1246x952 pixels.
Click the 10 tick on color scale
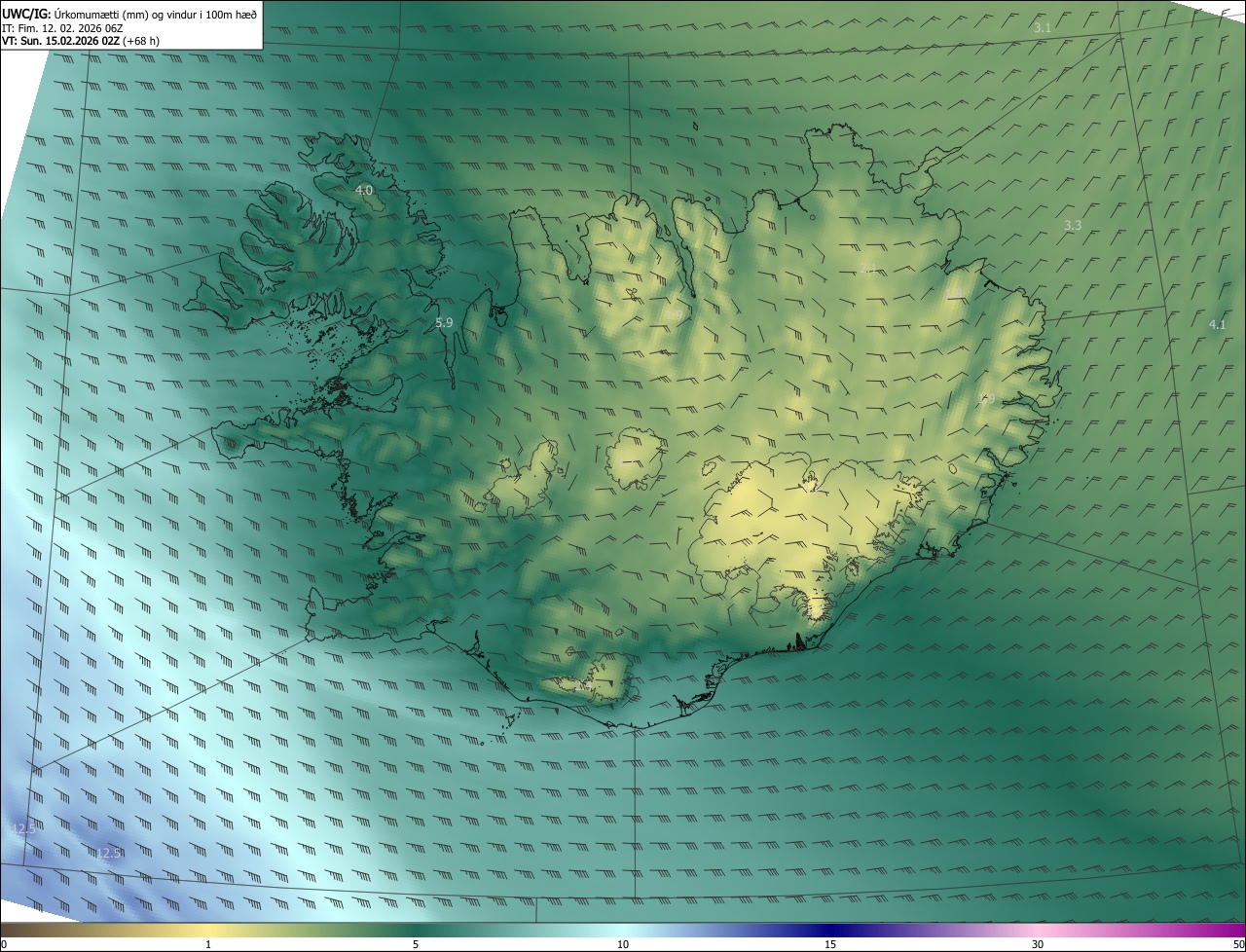point(623,944)
